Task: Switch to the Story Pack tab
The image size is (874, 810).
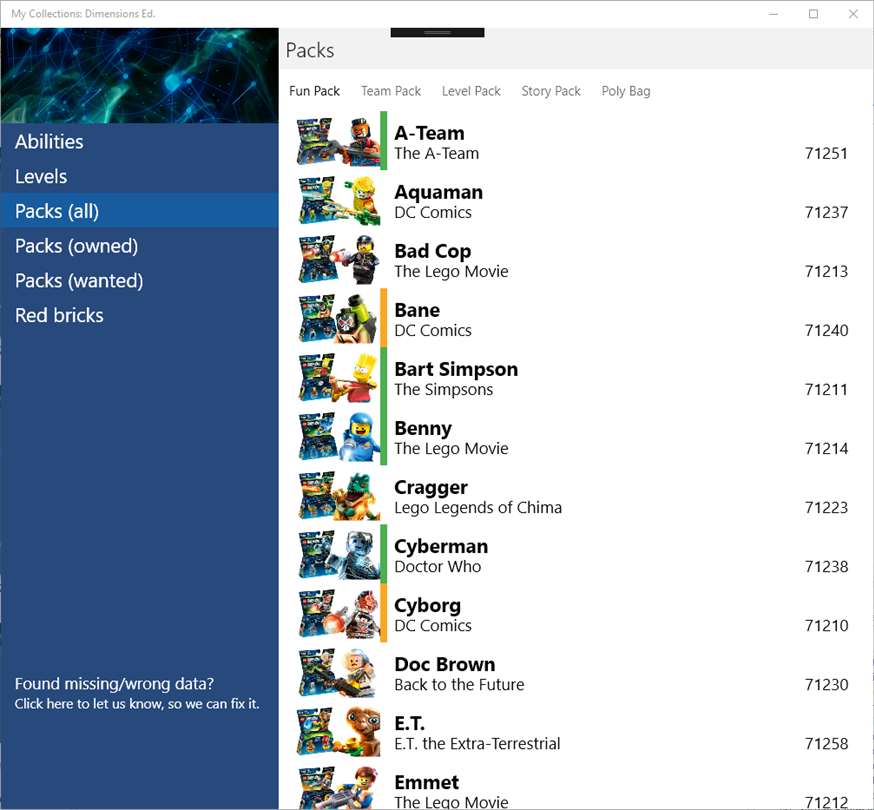Action: point(551,91)
